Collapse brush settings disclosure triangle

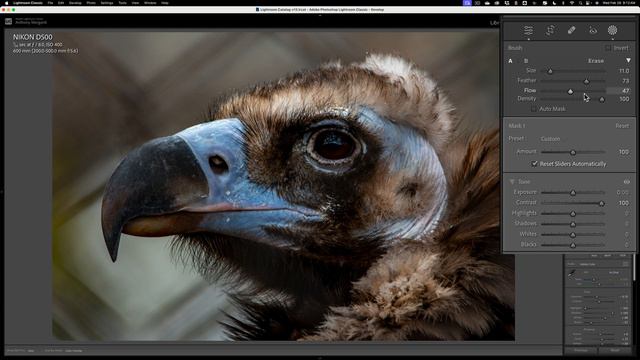[628, 60]
